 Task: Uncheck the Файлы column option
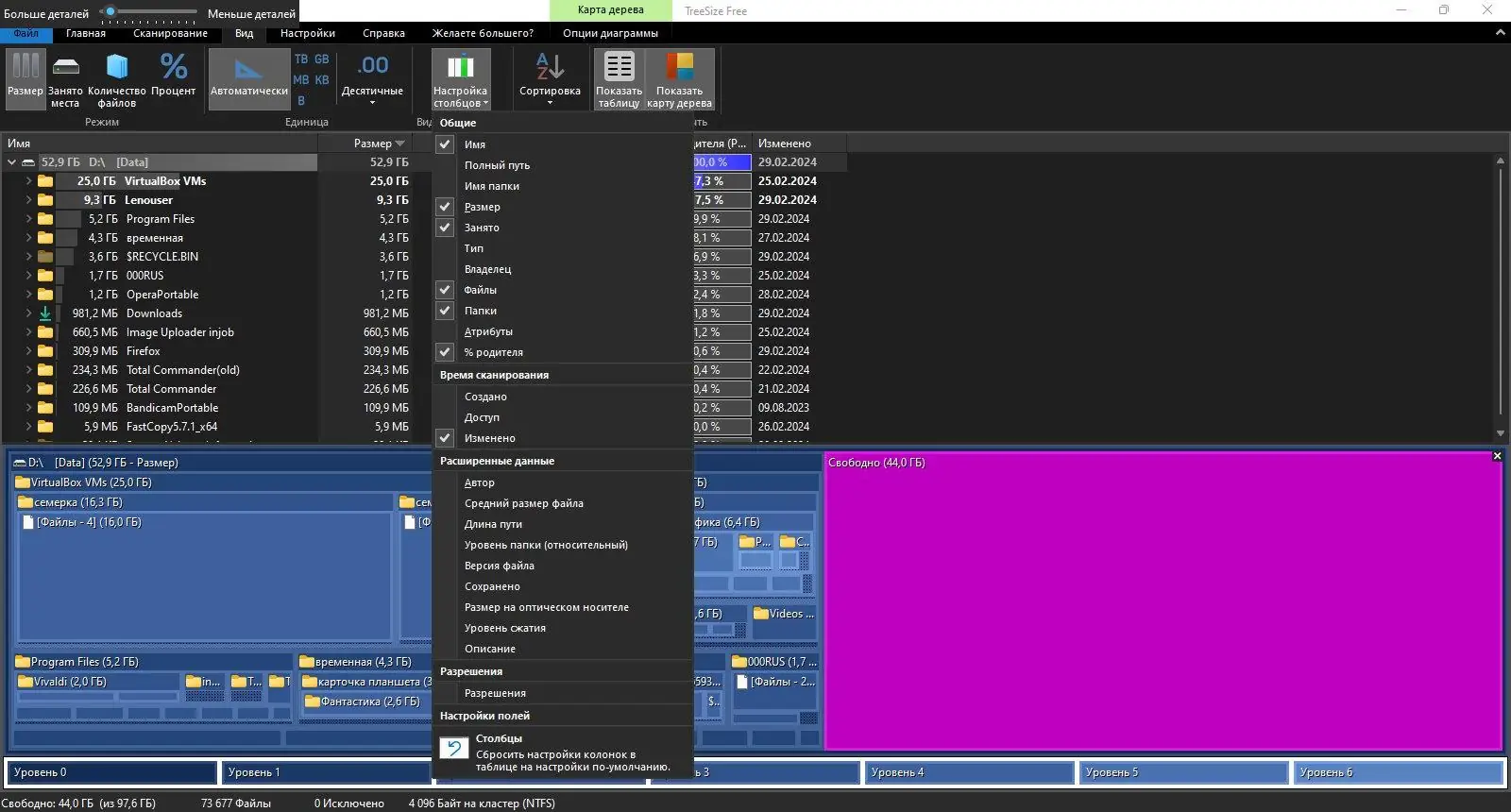click(445, 290)
